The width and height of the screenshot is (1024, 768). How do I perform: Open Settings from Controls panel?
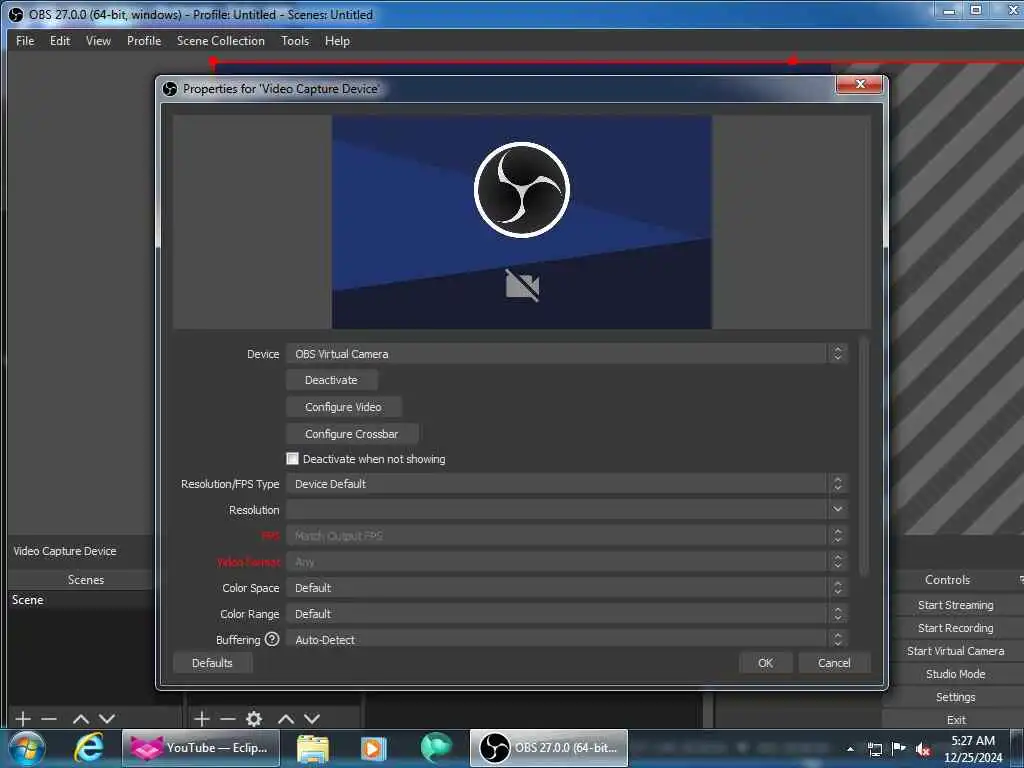coord(955,697)
